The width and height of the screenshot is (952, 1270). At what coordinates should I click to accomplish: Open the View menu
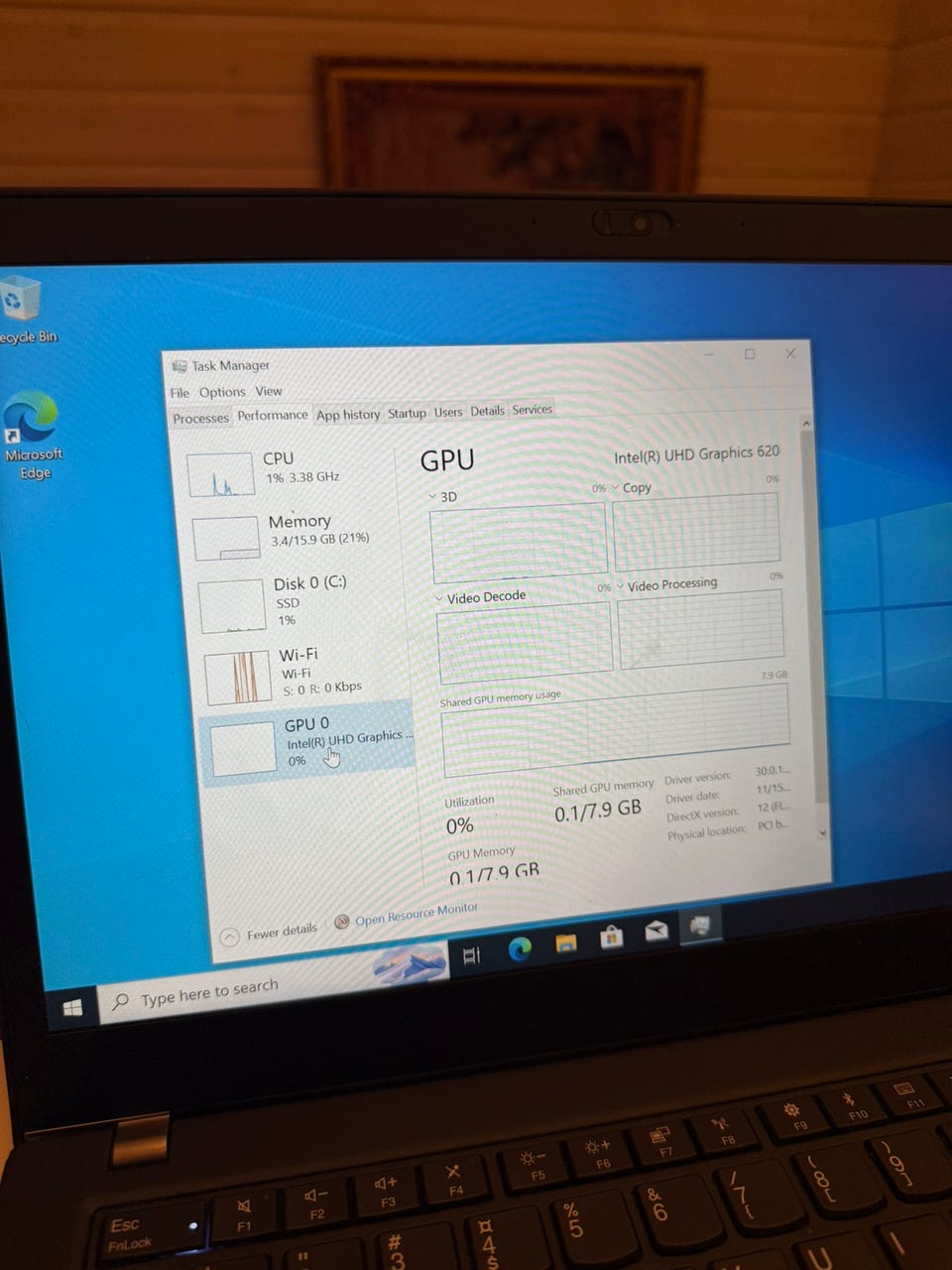[x=269, y=391]
